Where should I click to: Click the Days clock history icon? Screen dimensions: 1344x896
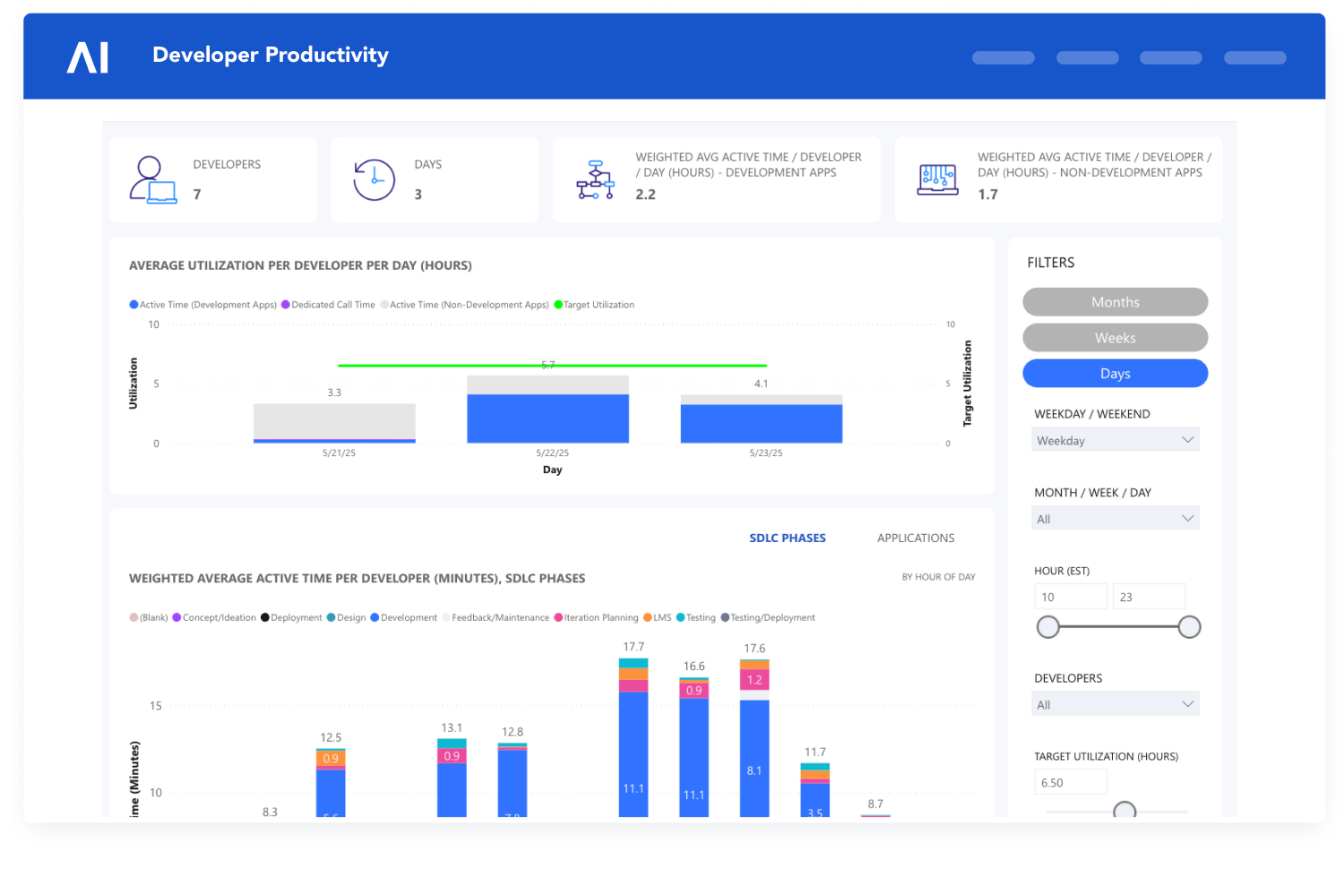(x=374, y=180)
